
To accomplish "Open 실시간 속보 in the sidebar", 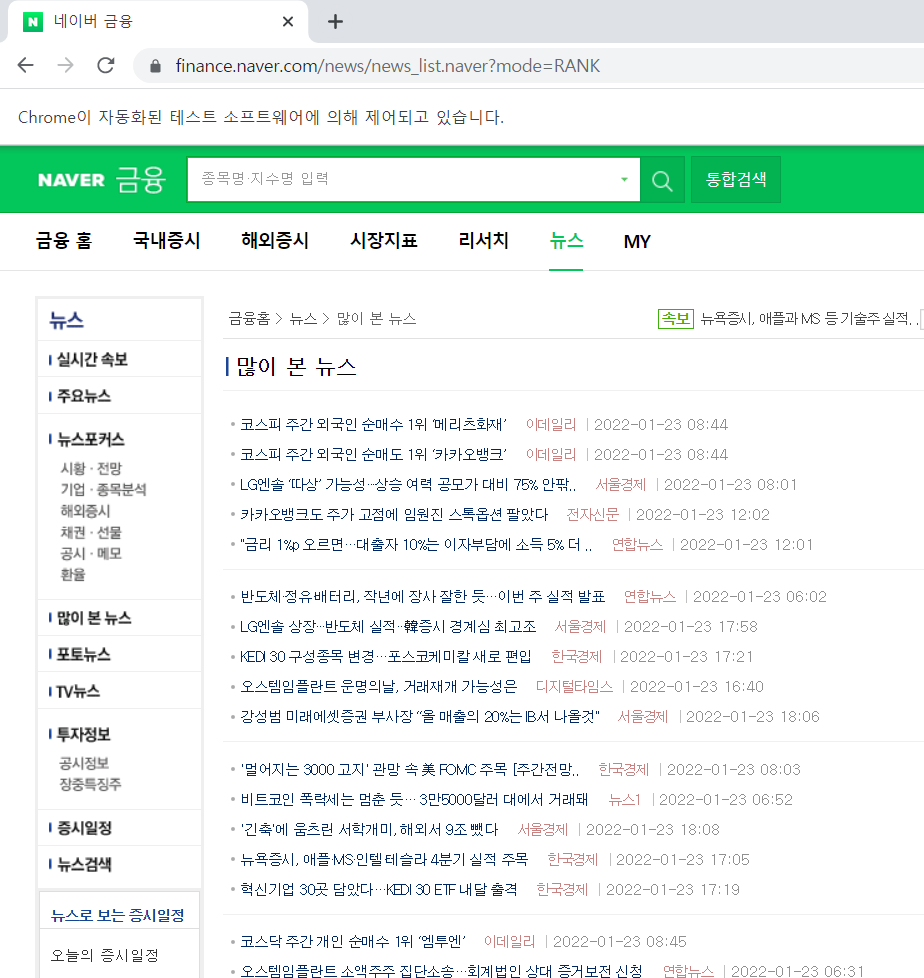I will [92, 359].
